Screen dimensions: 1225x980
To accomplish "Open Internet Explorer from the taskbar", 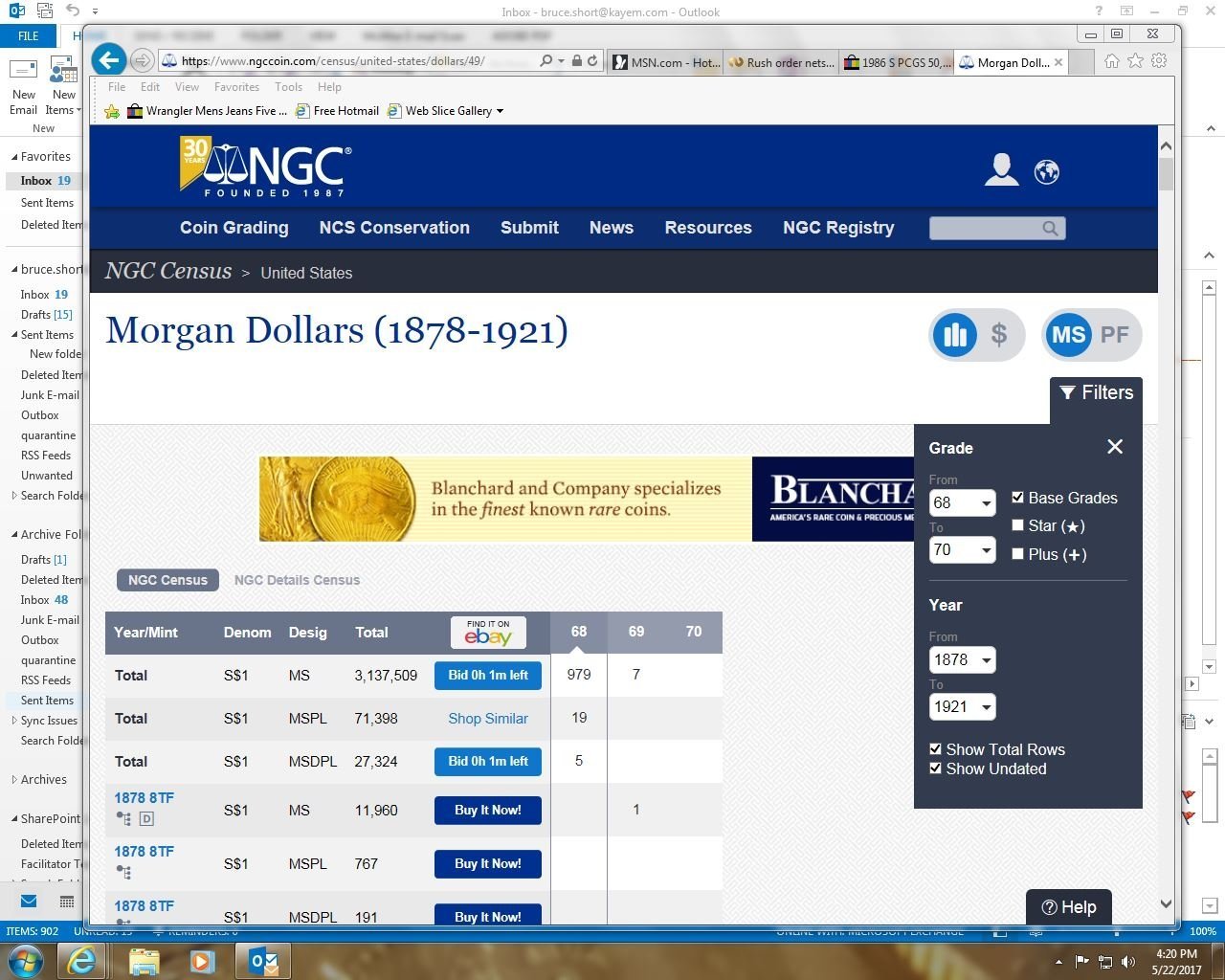I will pyautogui.click(x=82, y=961).
